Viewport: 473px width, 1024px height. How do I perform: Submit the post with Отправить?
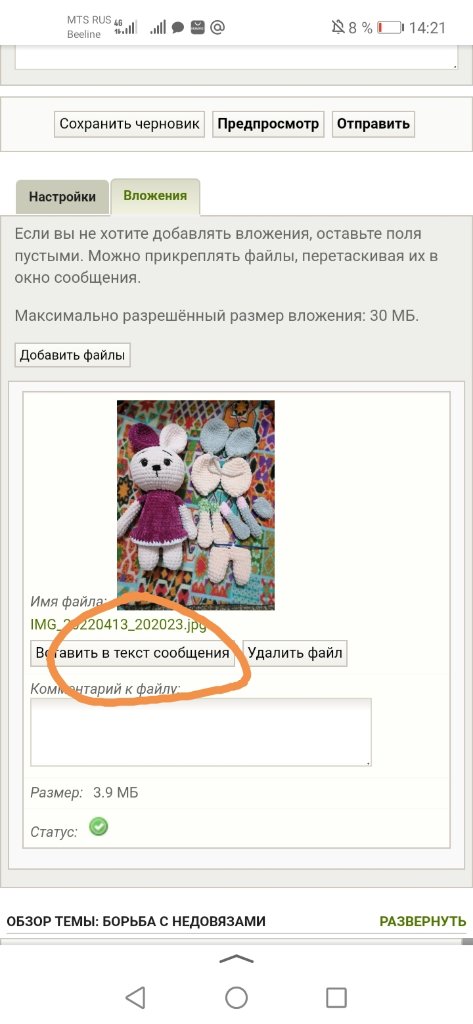[x=373, y=123]
